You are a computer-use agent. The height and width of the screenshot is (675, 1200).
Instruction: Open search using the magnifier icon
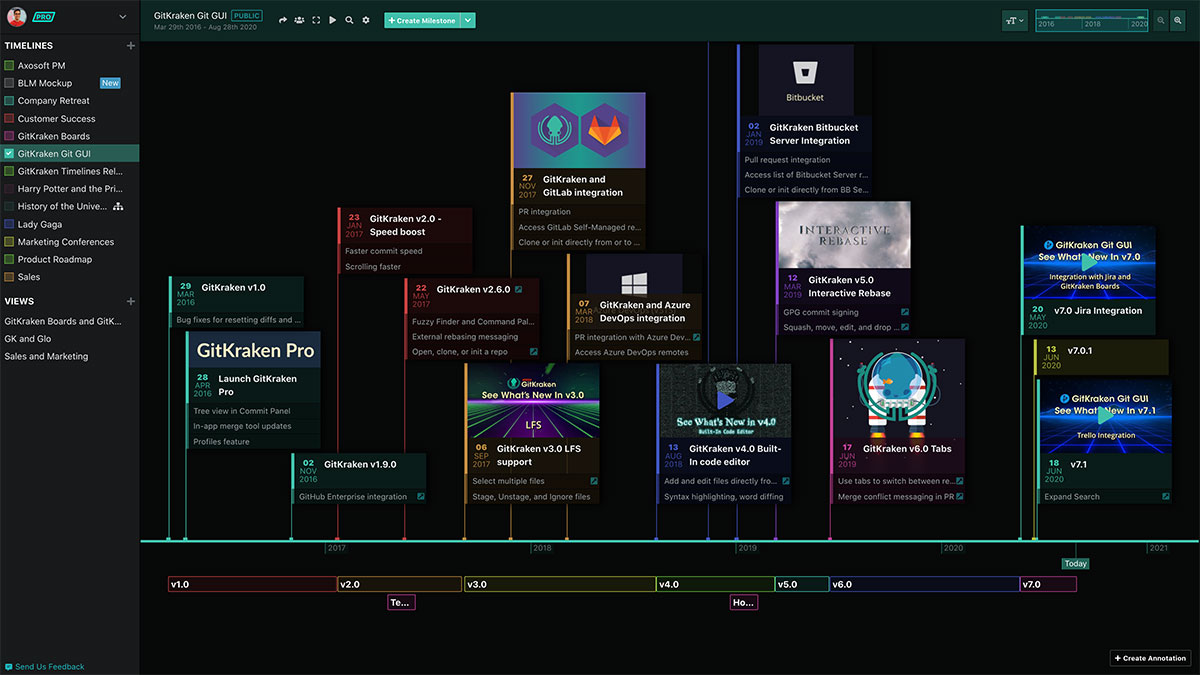pos(349,20)
